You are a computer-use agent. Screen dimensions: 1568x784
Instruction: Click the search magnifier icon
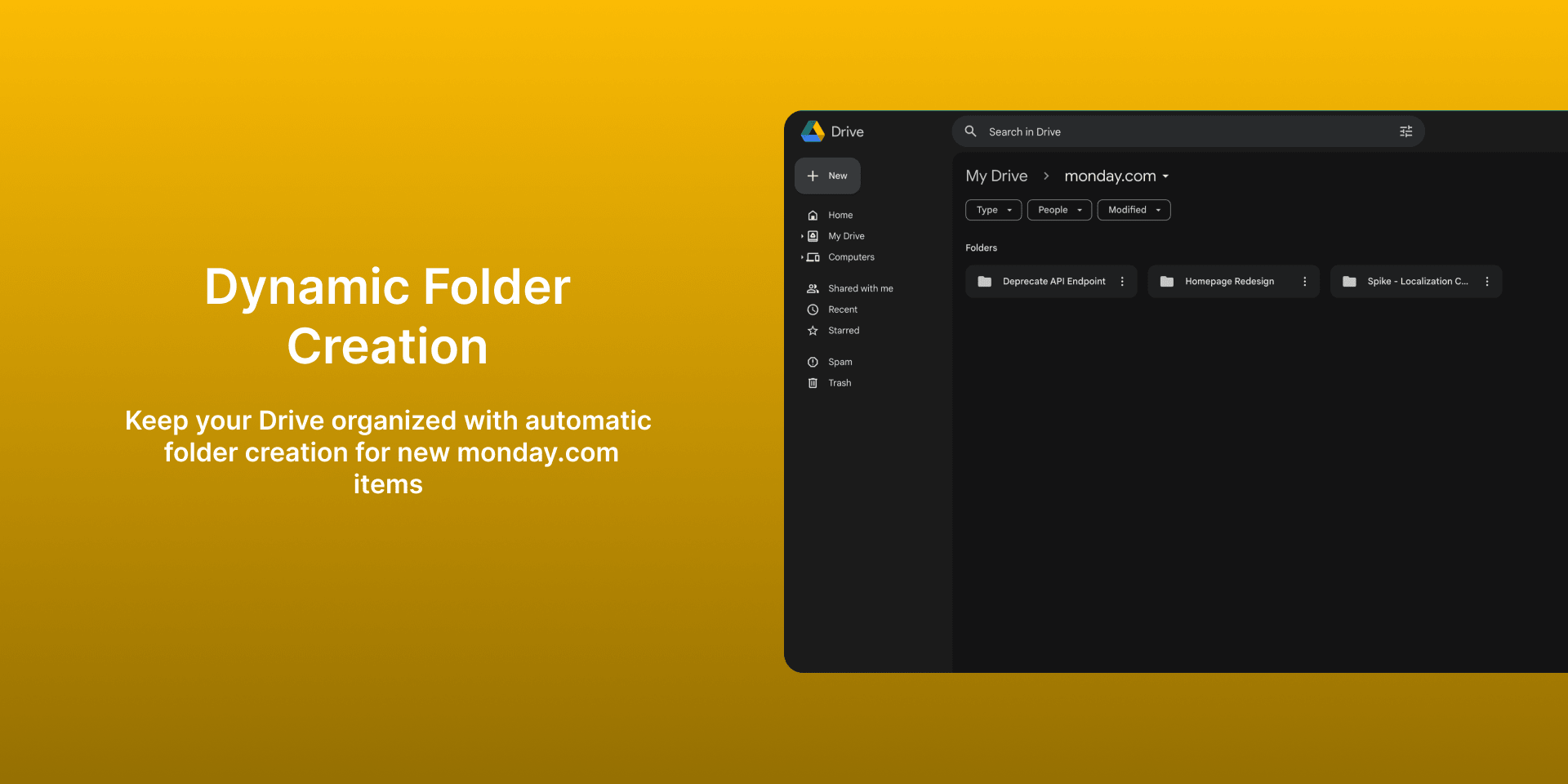970,131
